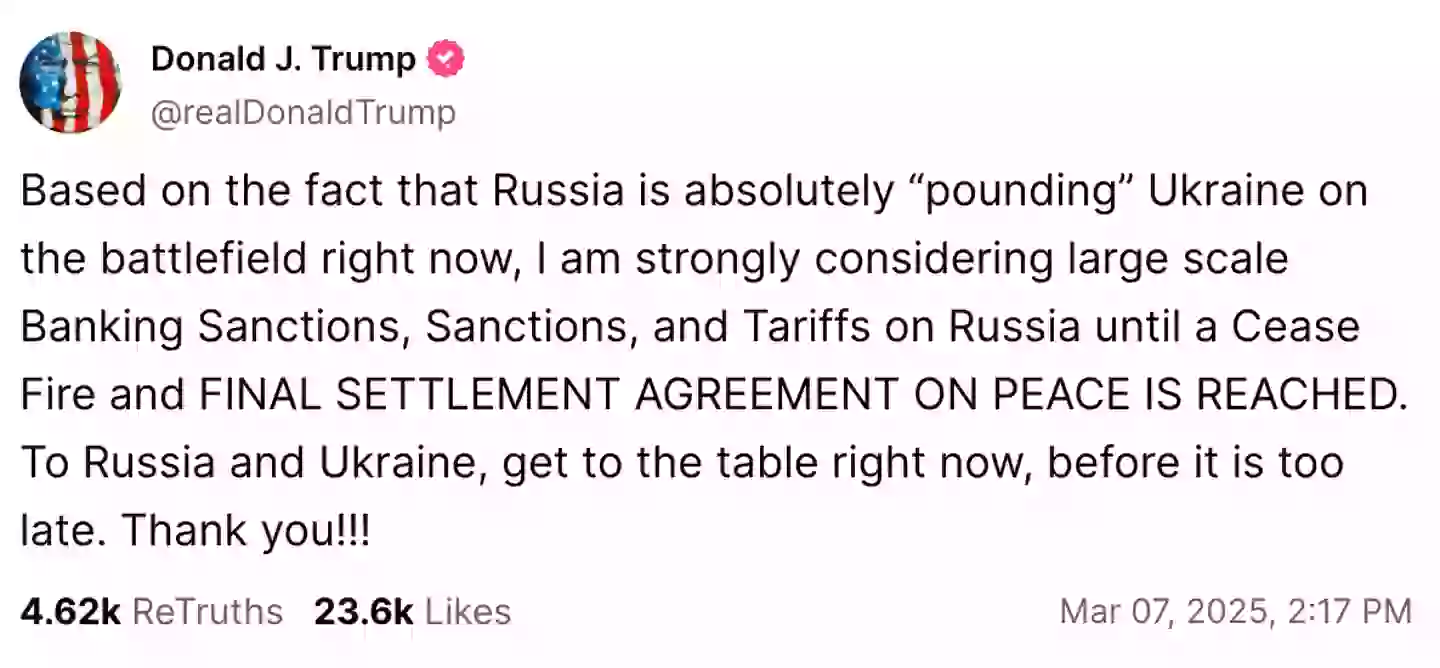
Task: Open the @realDonaldTrump handle link
Action: coord(303,113)
